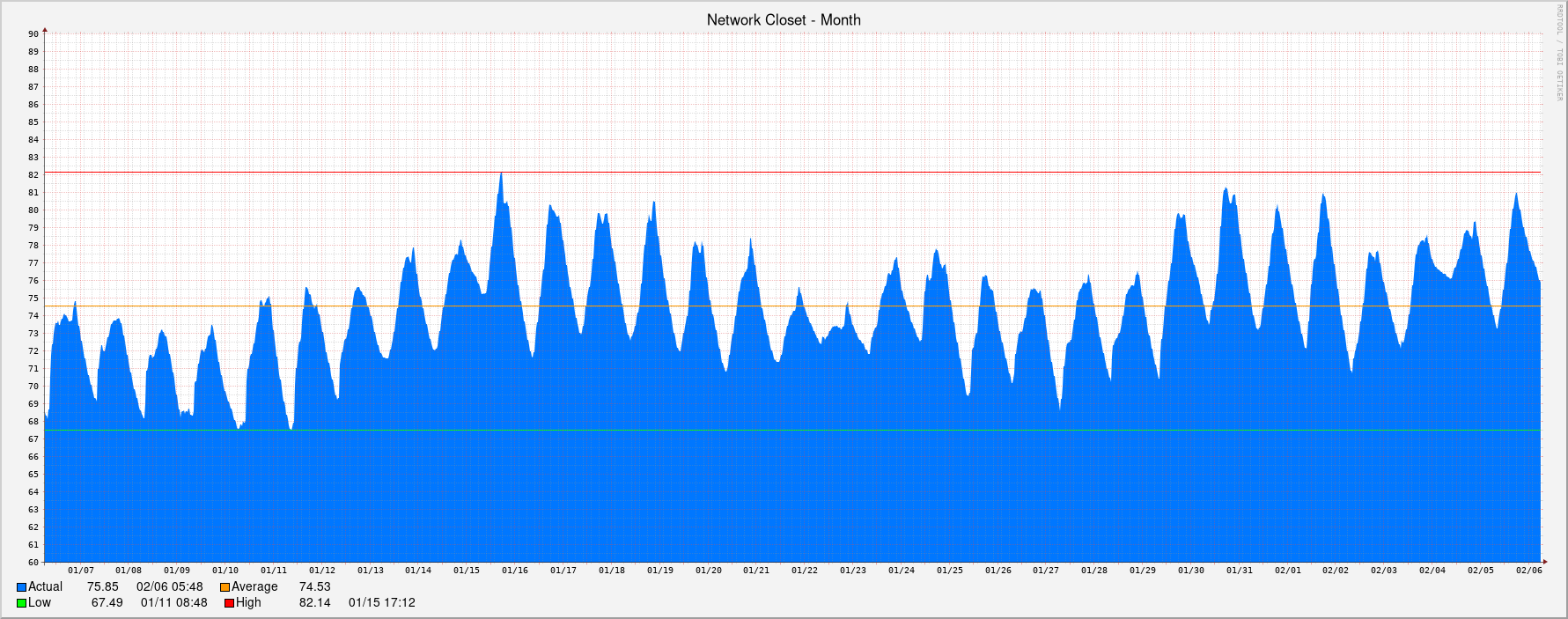Click the Average value 74.53 in legend
The width and height of the screenshot is (1568, 619).
pyautogui.click(x=314, y=587)
